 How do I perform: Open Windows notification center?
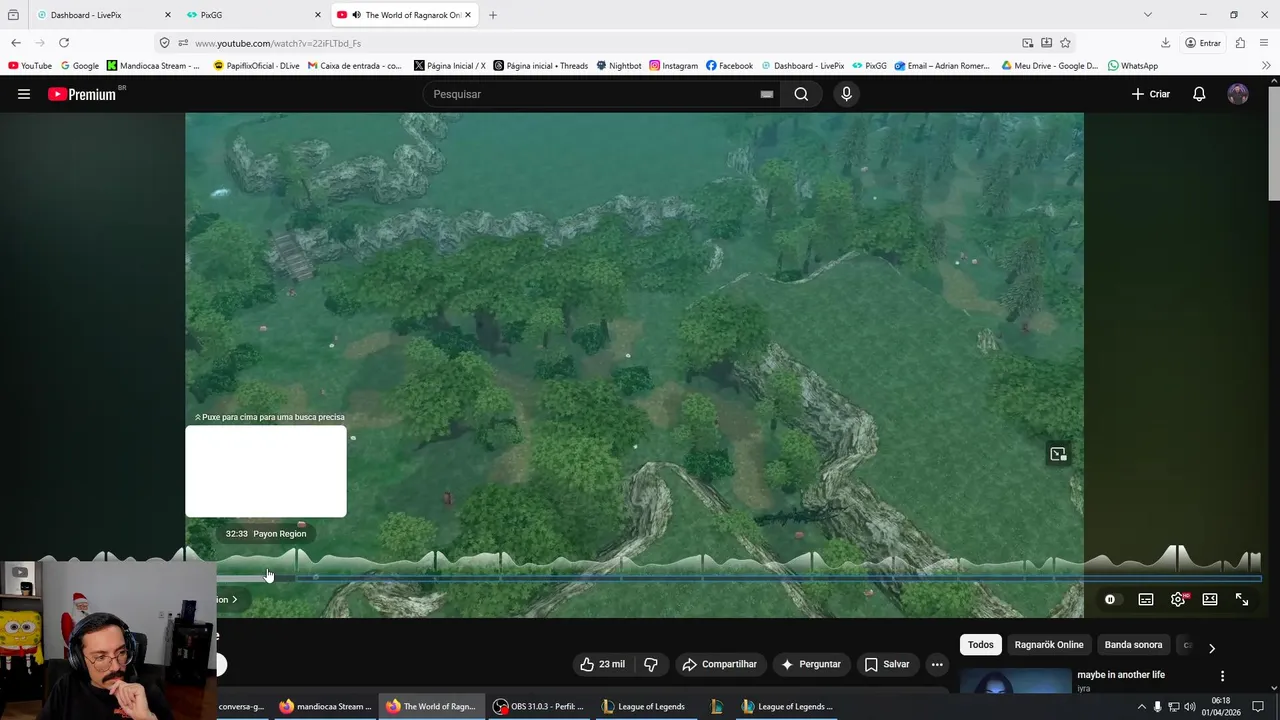(x=1257, y=707)
